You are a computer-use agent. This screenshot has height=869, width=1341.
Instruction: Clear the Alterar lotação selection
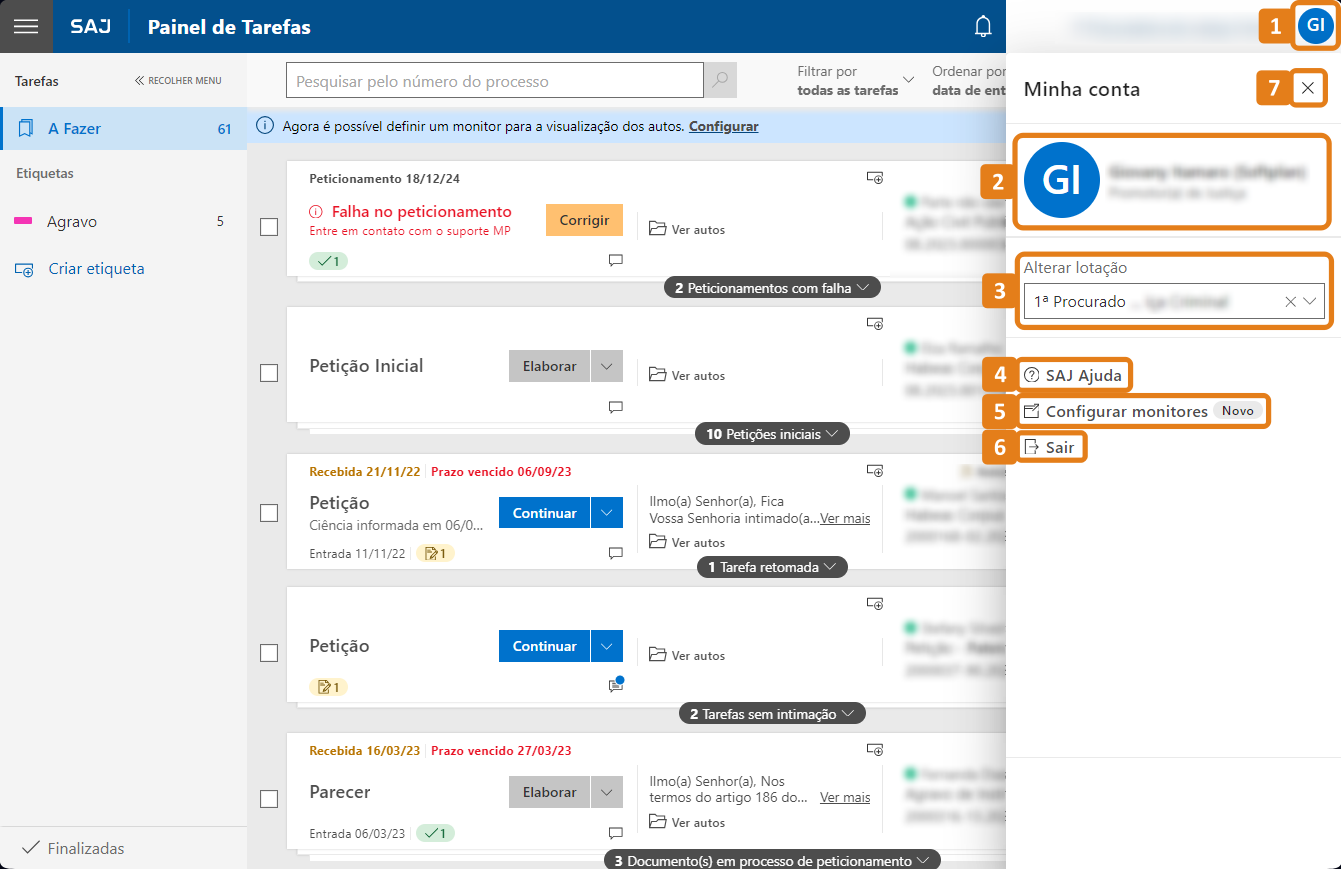click(1290, 301)
